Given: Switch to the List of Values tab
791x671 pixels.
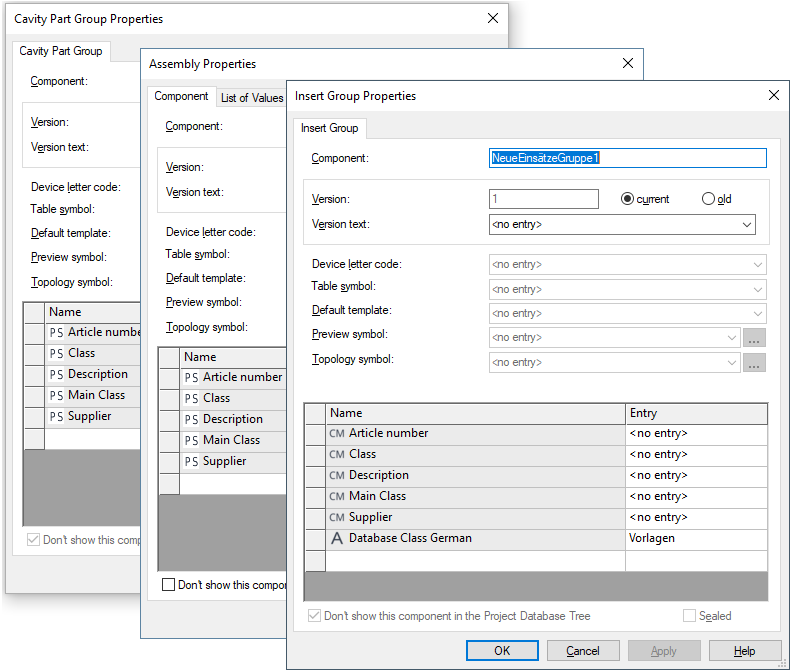Looking at the screenshot, I should pos(251,98).
